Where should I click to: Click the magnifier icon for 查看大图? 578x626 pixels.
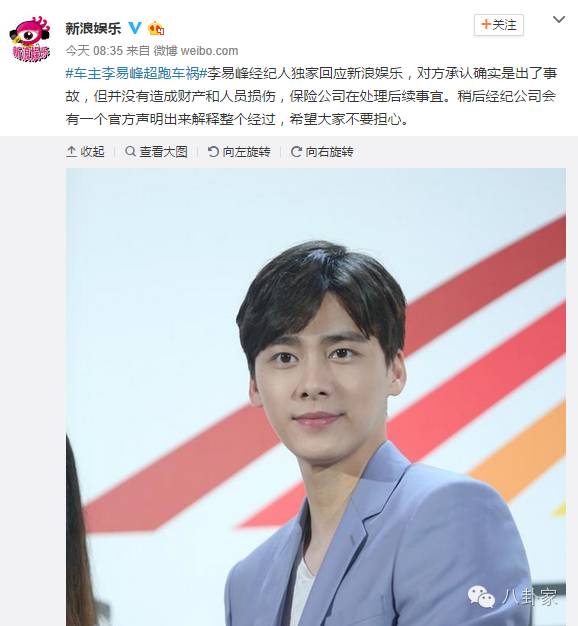[x=130, y=151]
